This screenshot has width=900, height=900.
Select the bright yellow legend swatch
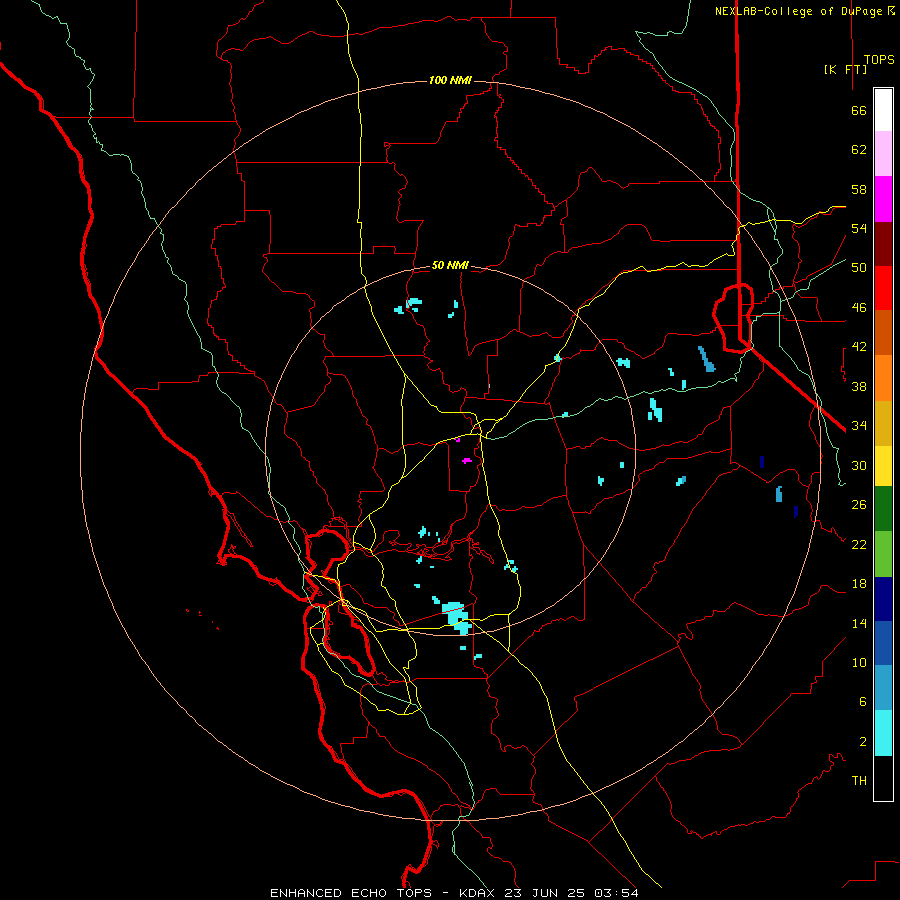coord(883,466)
